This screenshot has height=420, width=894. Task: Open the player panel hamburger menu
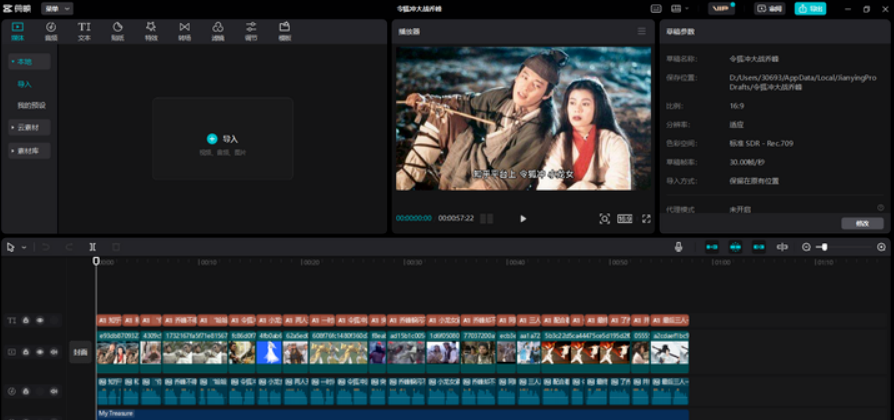642,31
